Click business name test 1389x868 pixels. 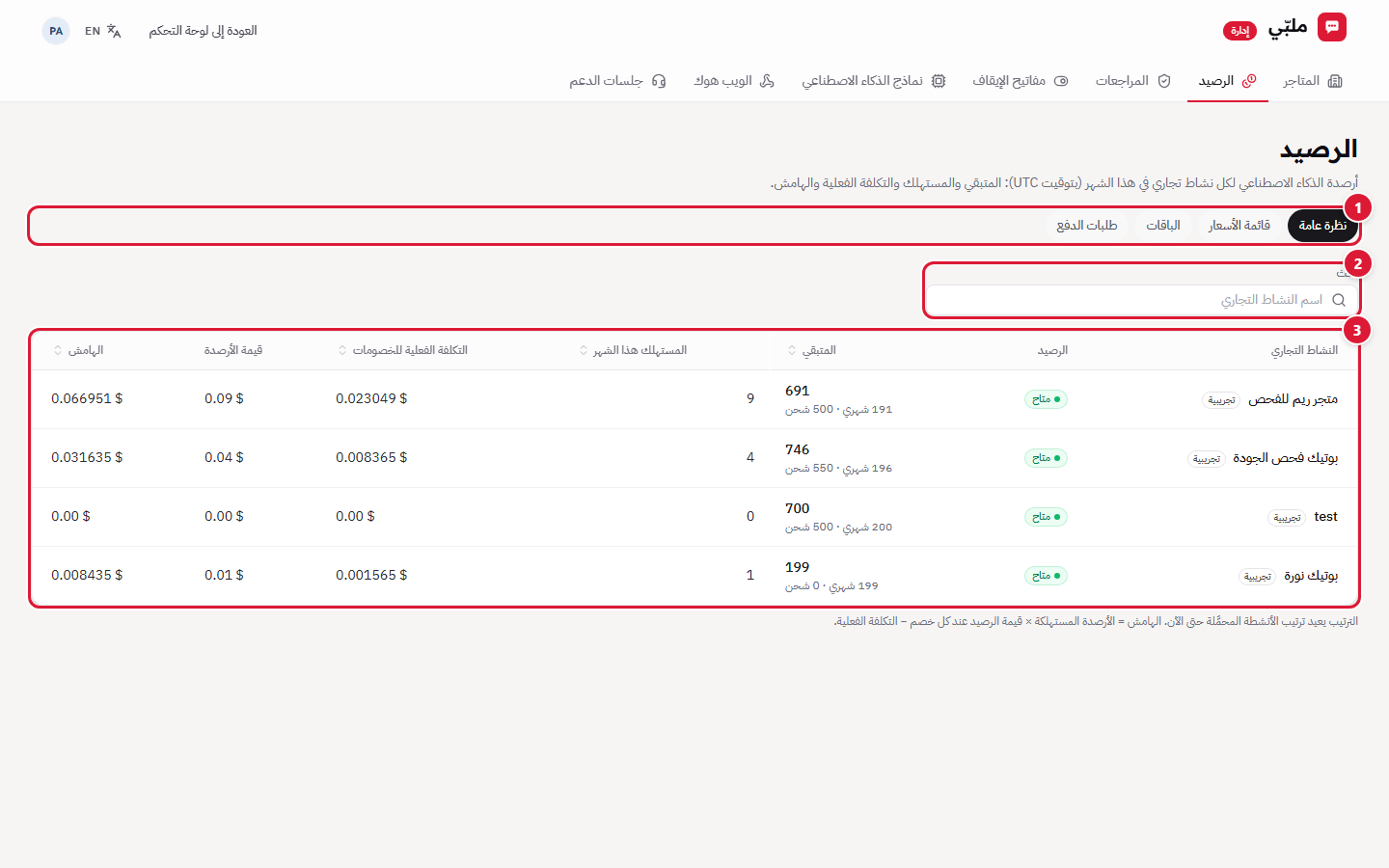coord(1325,517)
